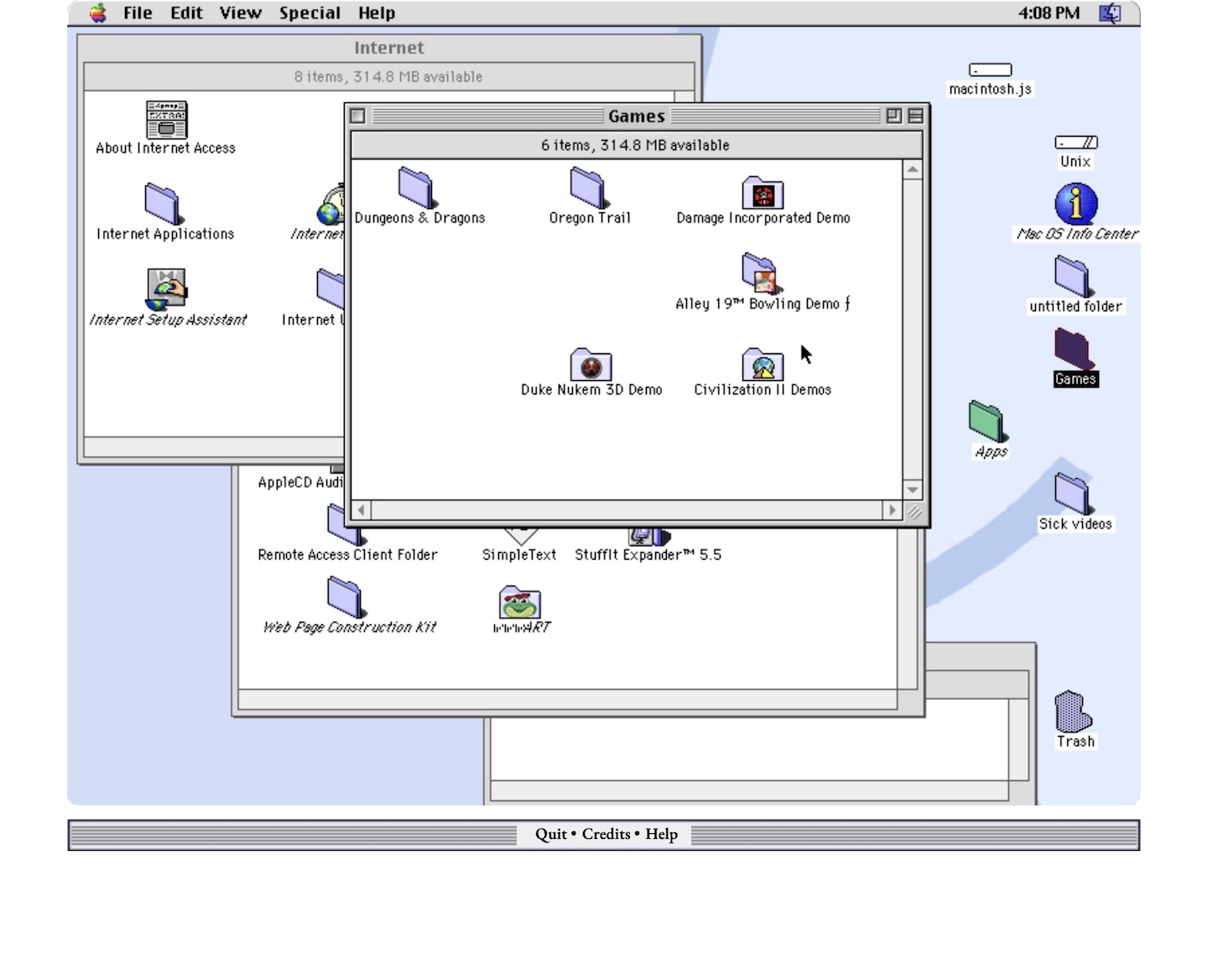Click the Games window zoom box

click(894, 116)
